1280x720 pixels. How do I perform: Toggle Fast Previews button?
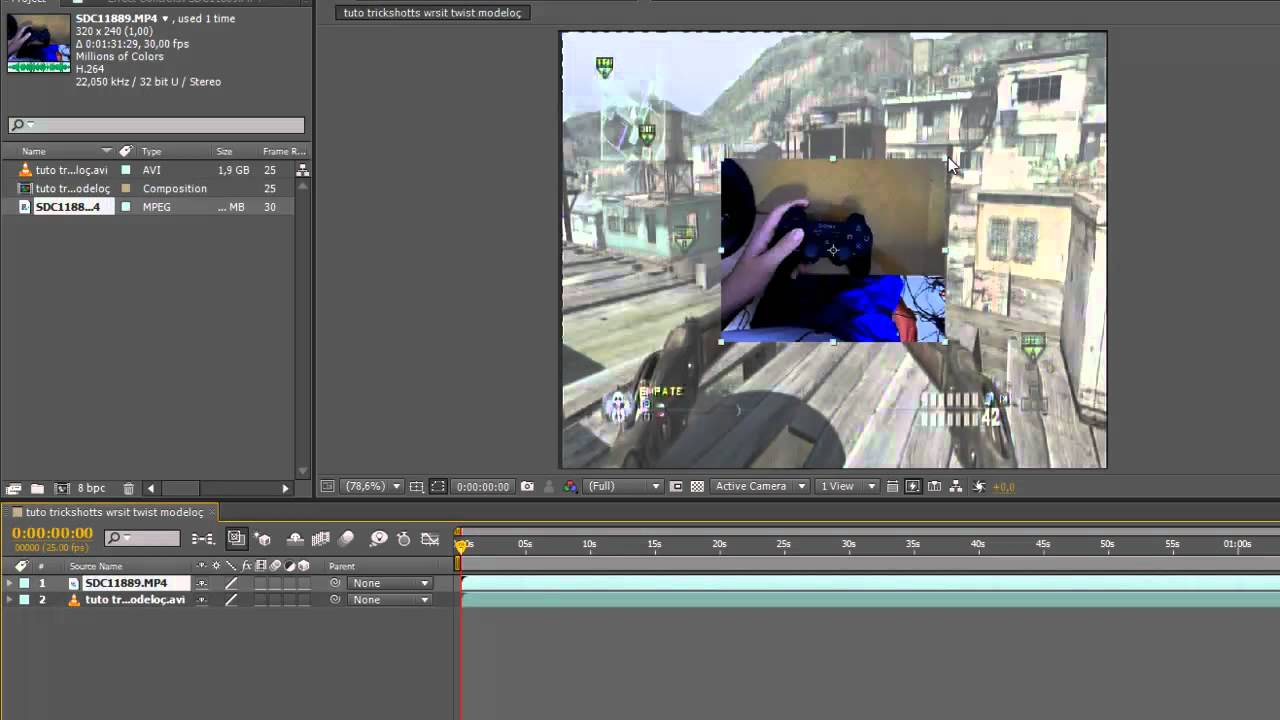coord(913,486)
